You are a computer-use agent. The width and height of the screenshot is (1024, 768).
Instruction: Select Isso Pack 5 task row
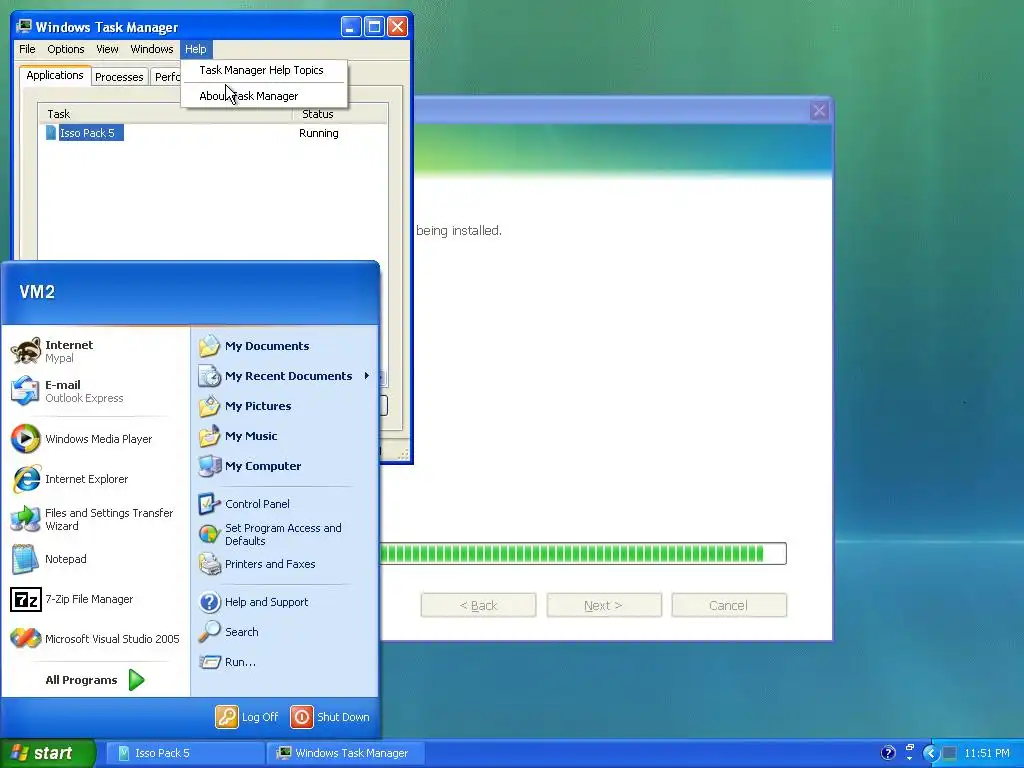coord(212,133)
